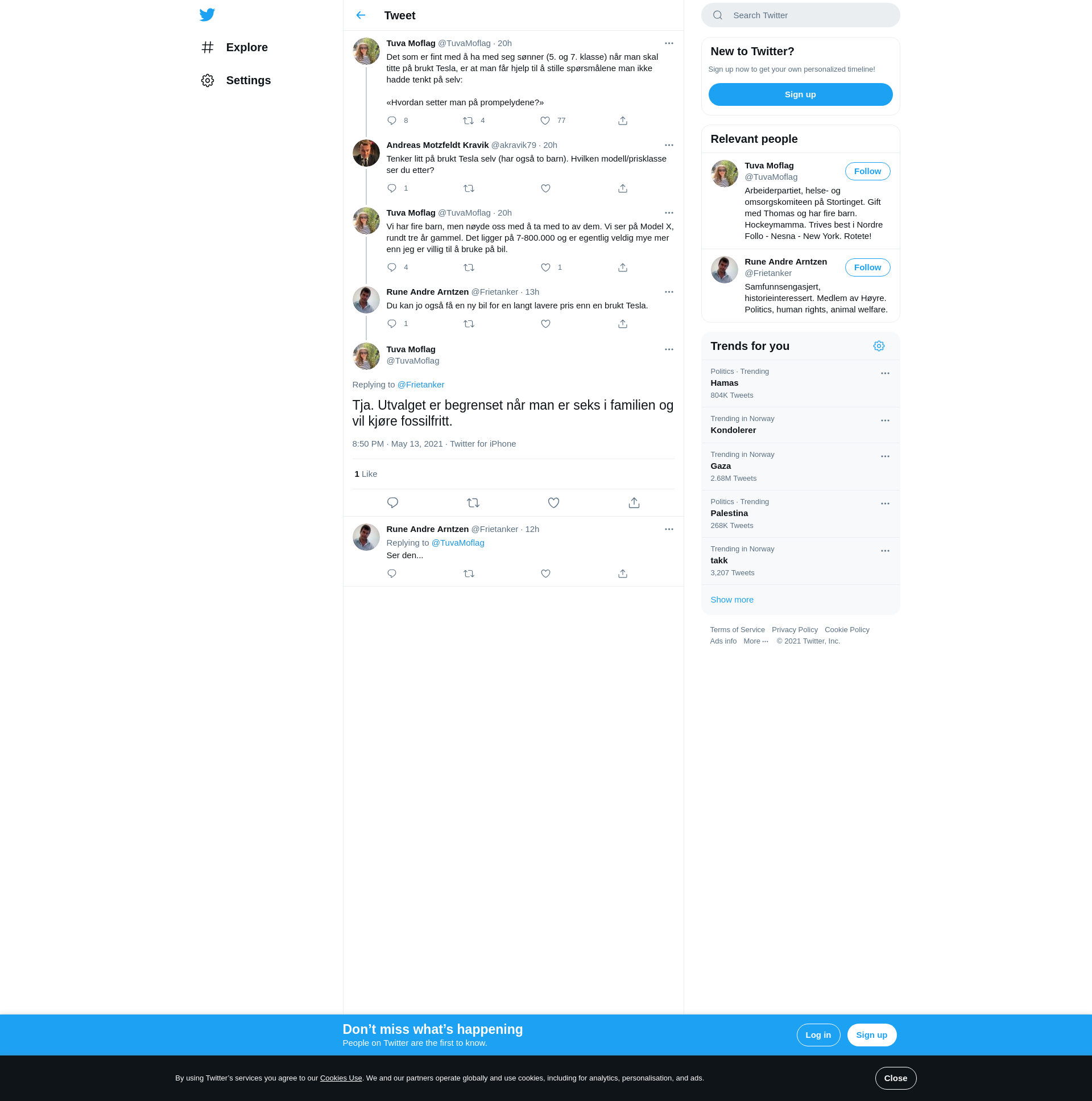Reply to Rune Andre Arntzen's 13h tweet
The image size is (1092, 1101).
click(x=392, y=324)
